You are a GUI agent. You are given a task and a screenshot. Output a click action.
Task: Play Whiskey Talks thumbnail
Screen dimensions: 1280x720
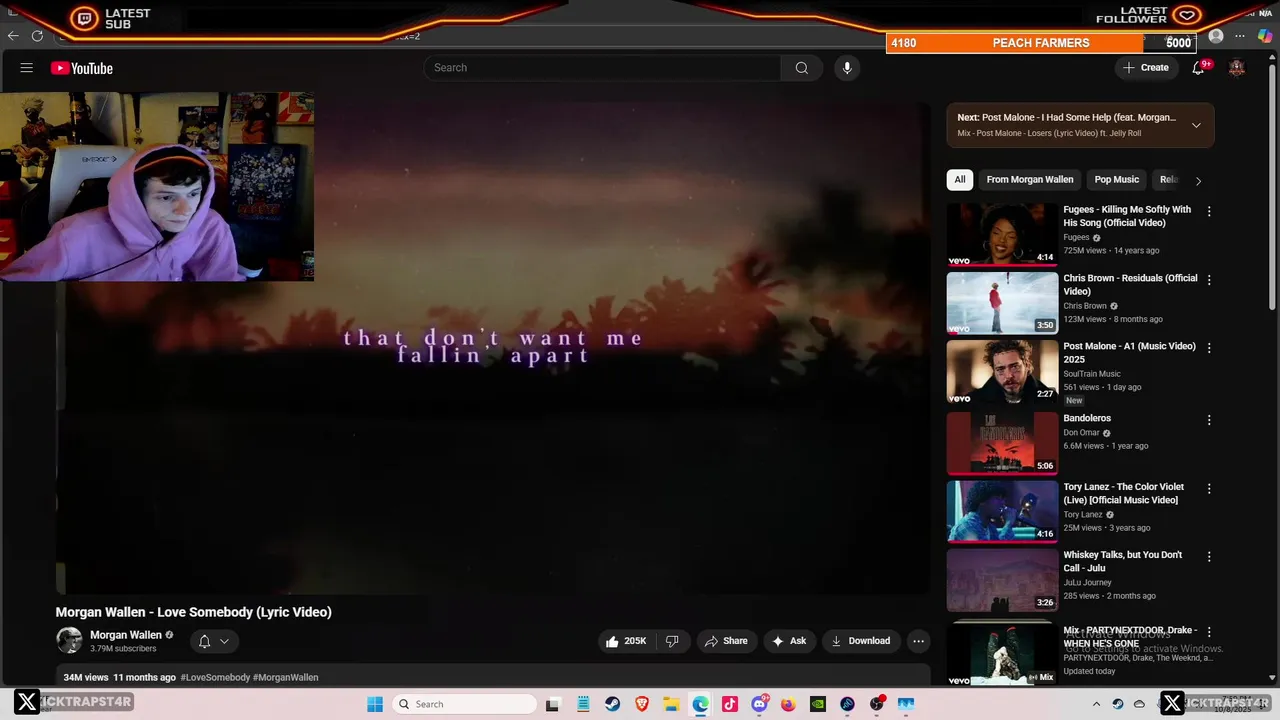coord(1002,580)
